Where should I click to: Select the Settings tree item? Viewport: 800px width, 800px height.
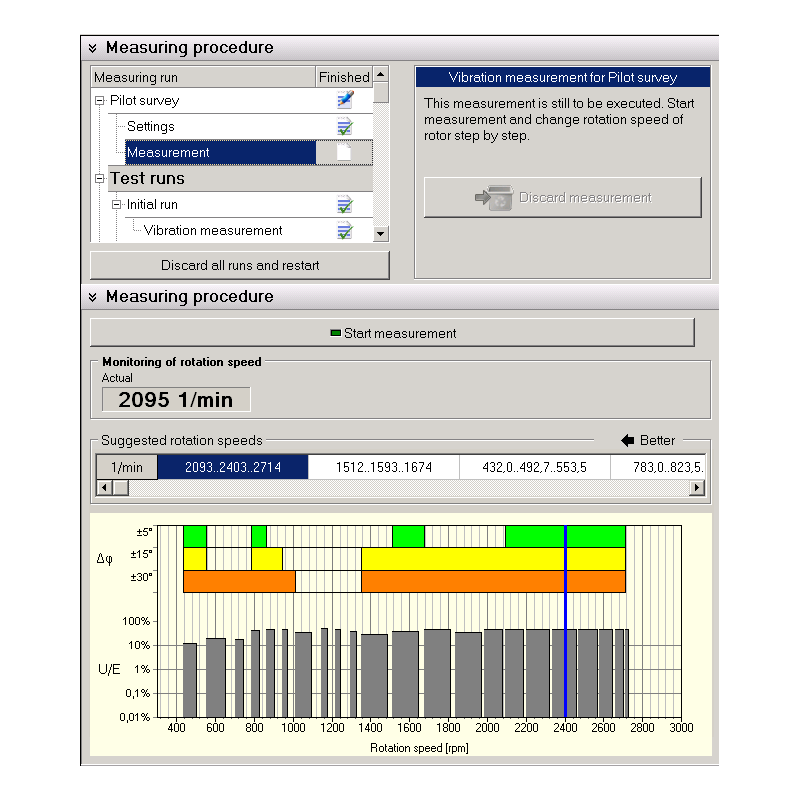tap(151, 127)
